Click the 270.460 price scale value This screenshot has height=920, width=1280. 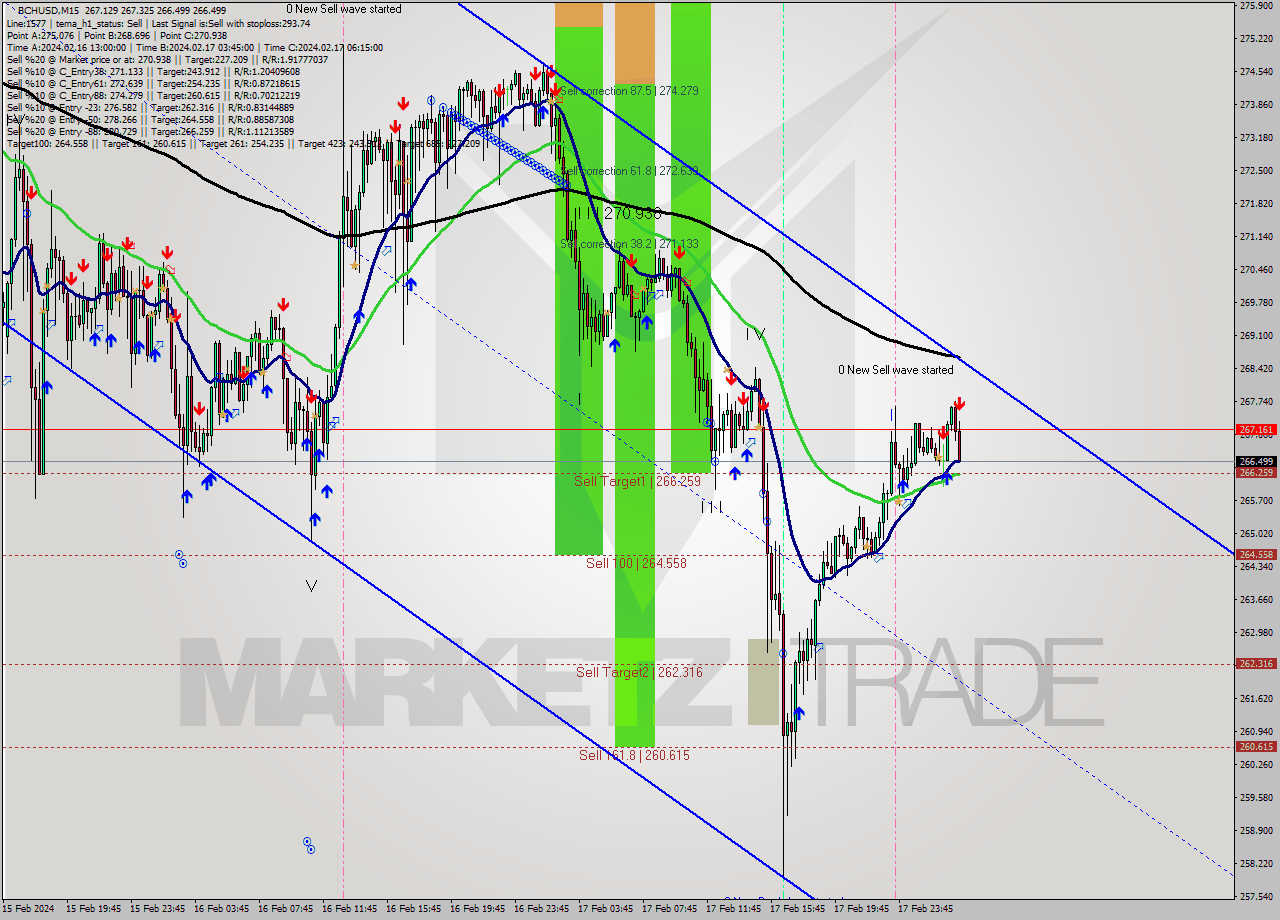(x=1256, y=270)
